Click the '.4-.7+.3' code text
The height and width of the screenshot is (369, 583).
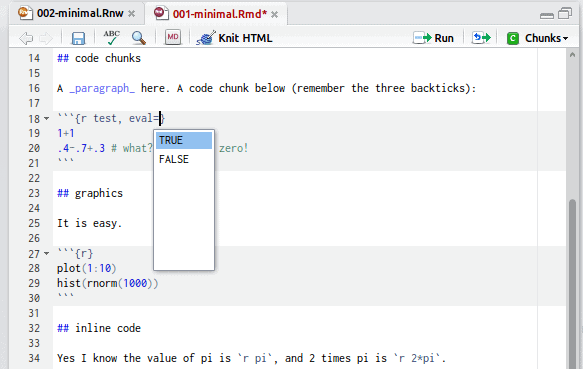coord(81,148)
